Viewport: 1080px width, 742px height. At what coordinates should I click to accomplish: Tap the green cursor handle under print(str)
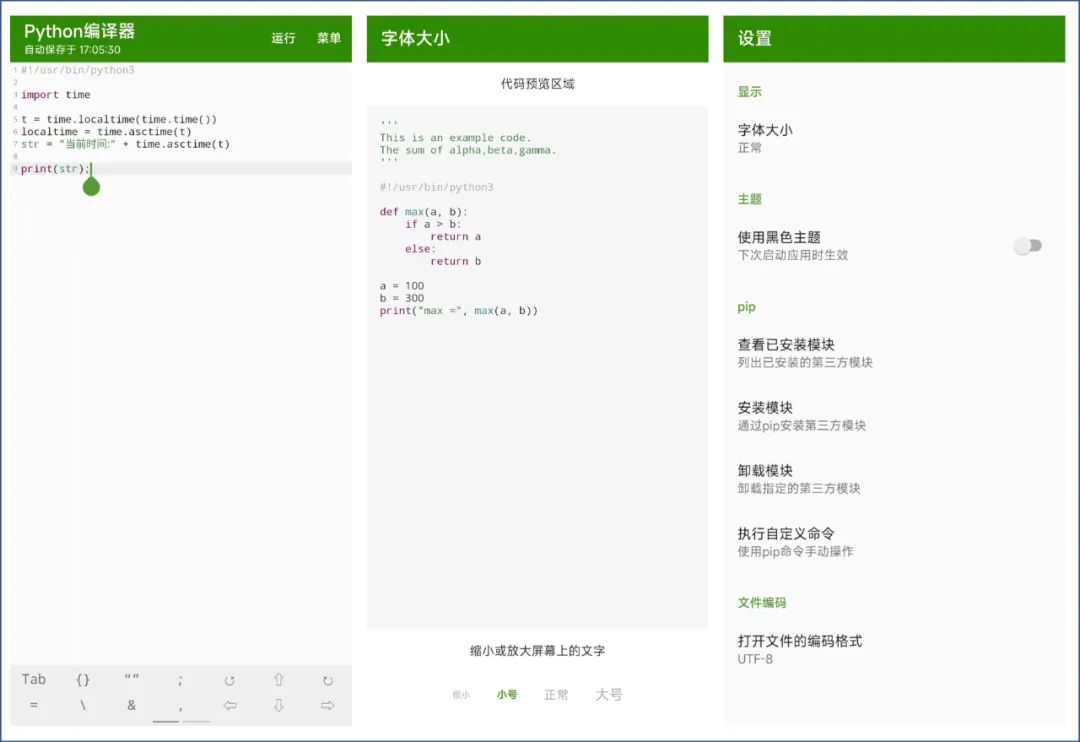[x=91, y=186]
